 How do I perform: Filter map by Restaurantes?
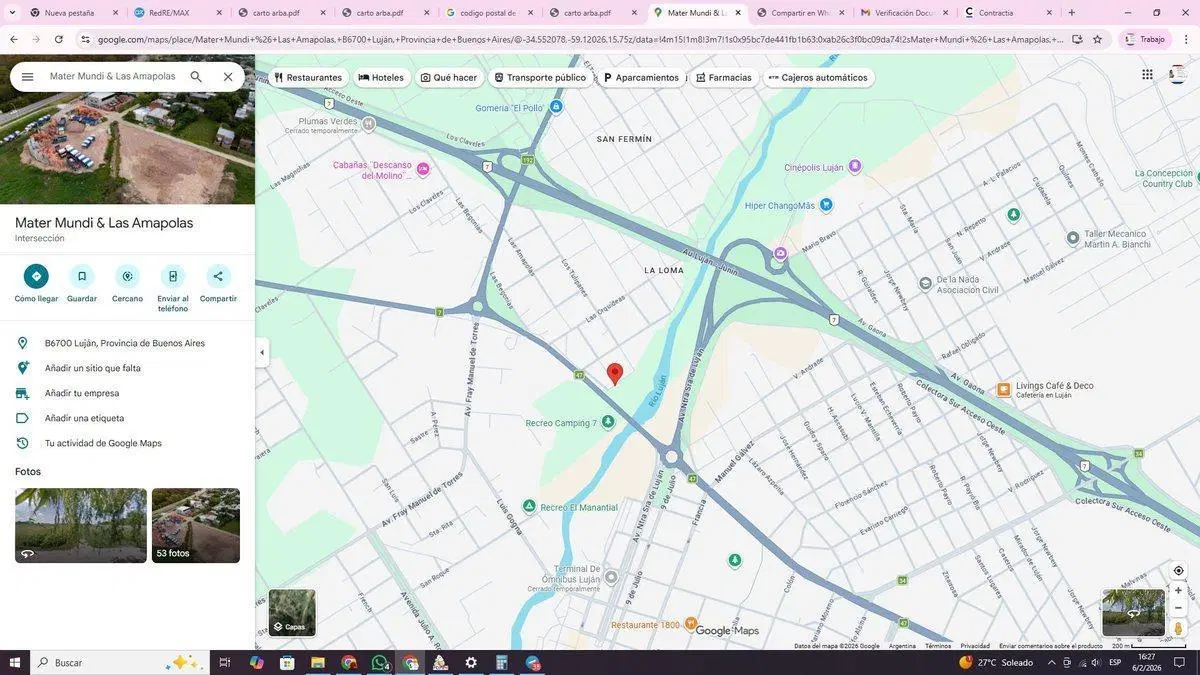308,77
